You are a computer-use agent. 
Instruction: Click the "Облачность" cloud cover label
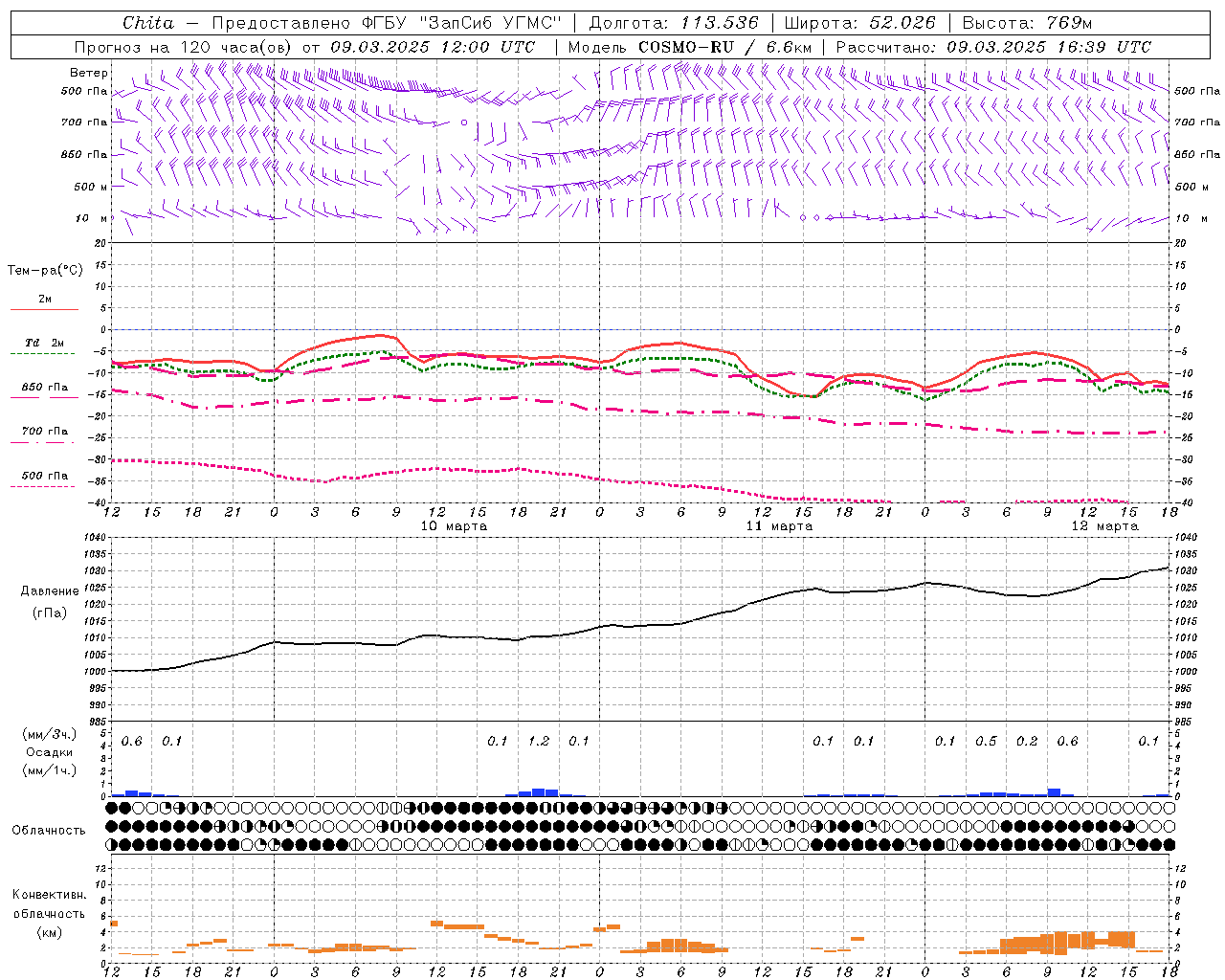(49, 830)
